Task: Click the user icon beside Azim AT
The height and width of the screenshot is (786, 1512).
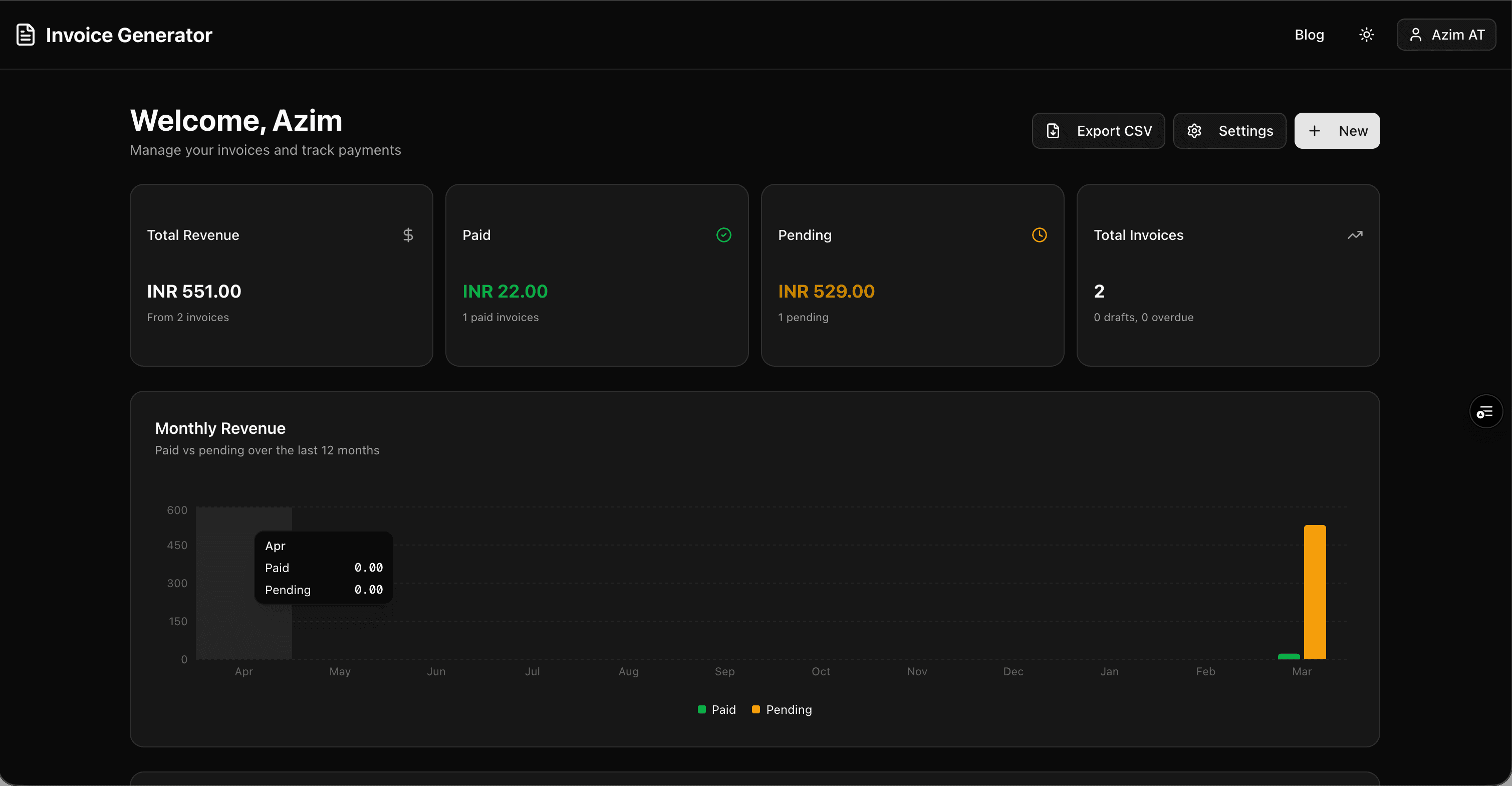Action: [x=1416, y=35]
